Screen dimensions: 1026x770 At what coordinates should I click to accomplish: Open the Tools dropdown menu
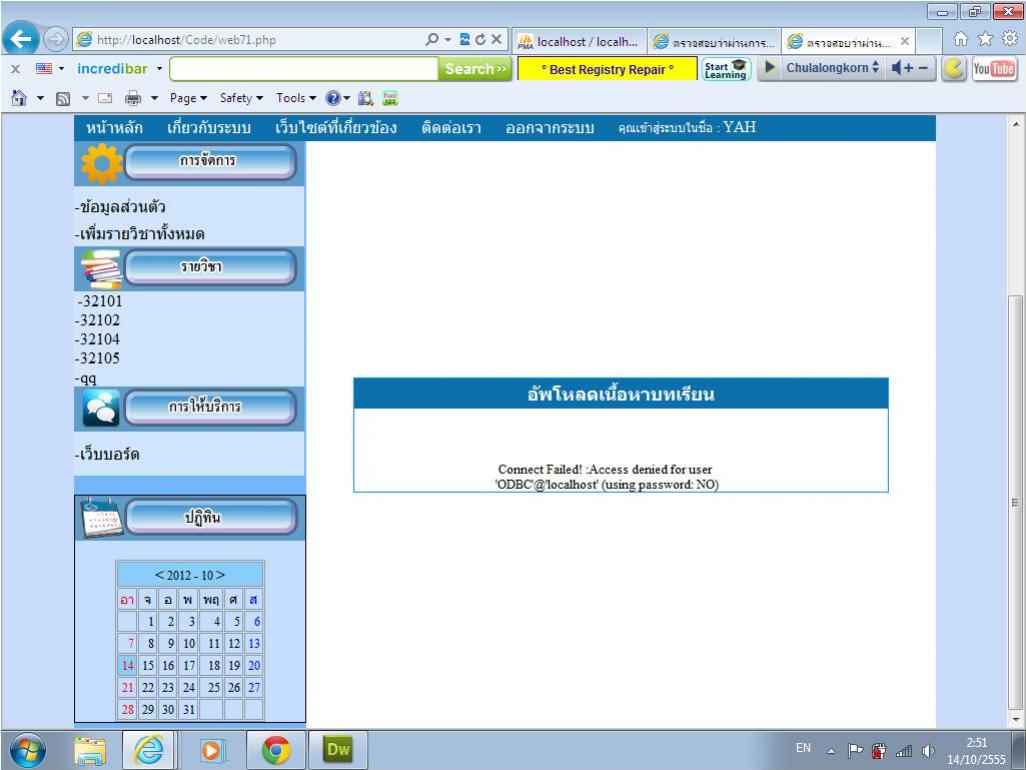[296, 98]
